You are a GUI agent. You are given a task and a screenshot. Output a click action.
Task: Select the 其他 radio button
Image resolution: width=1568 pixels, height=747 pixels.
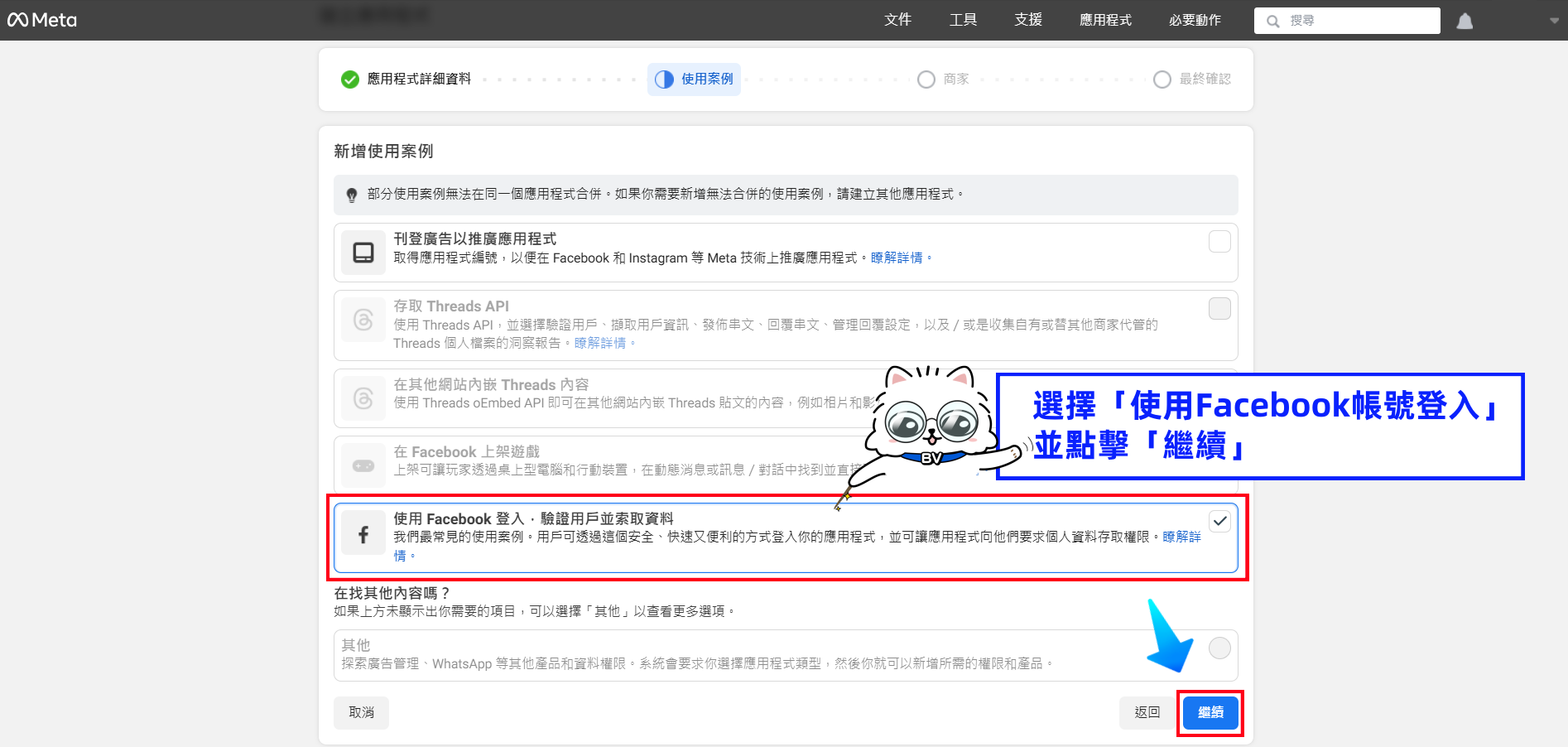point(1219,648)
